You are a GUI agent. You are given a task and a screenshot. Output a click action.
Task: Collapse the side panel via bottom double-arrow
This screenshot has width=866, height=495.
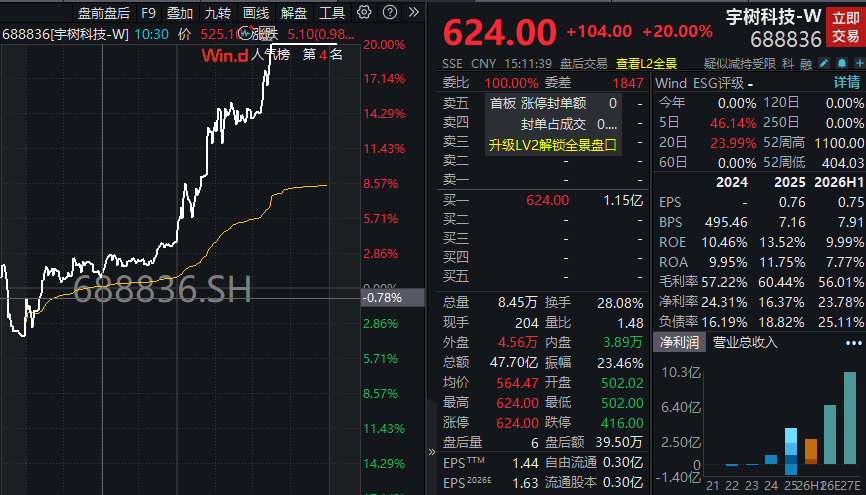pos(432,452)
